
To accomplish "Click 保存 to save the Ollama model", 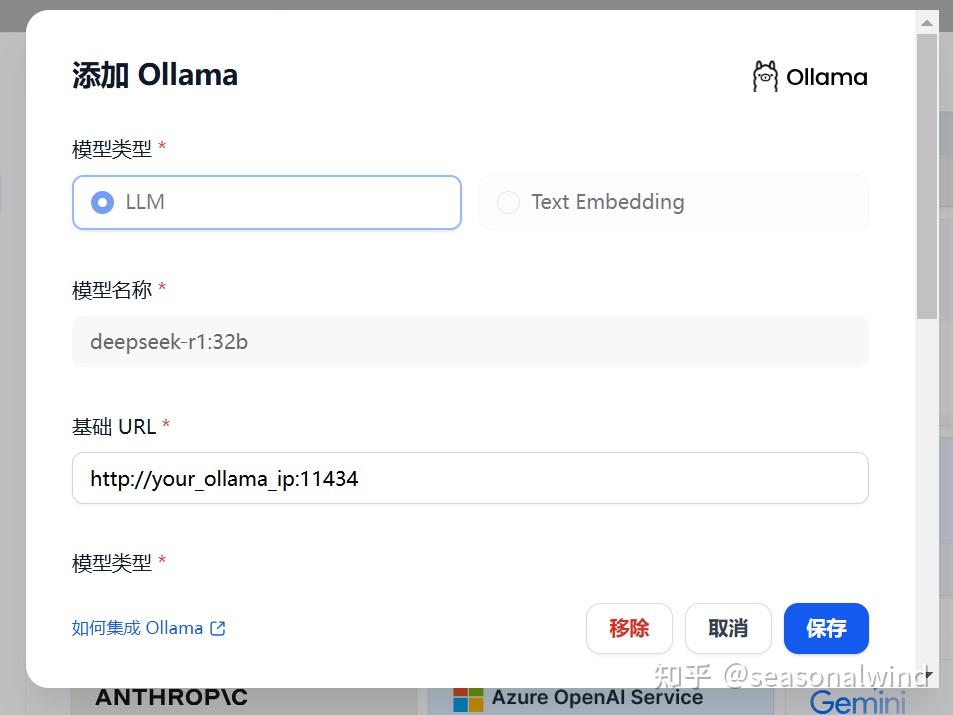I will coord(826,628).
